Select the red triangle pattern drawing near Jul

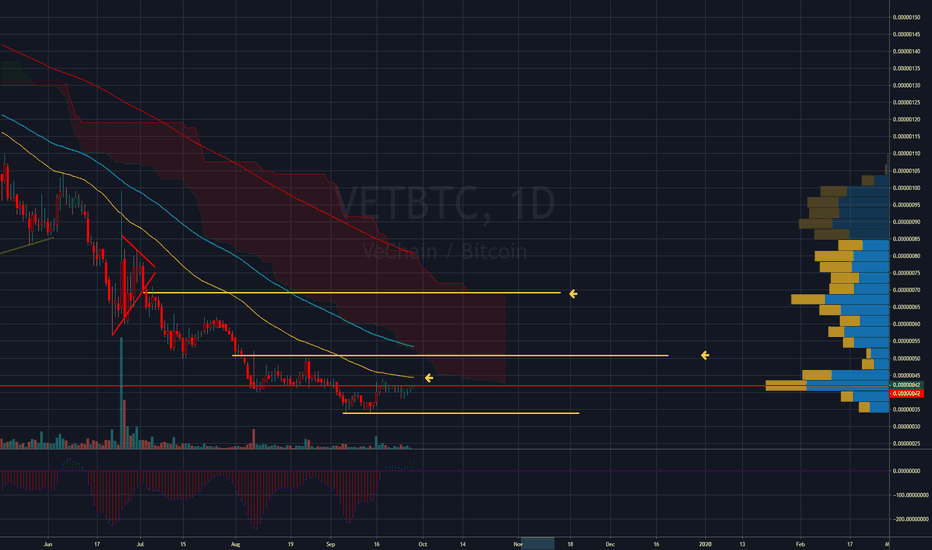134,285
